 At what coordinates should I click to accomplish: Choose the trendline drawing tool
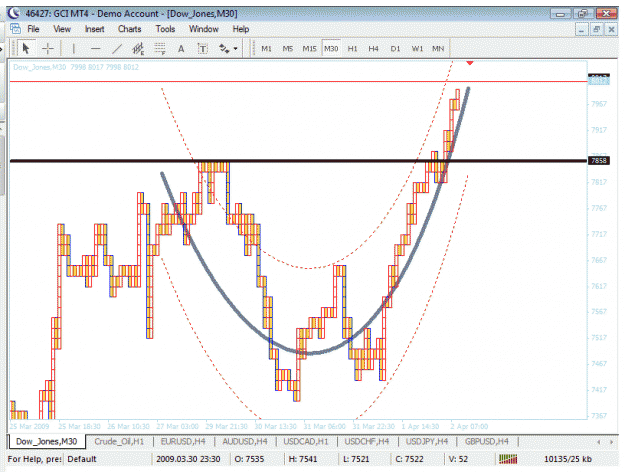(117, 49)
